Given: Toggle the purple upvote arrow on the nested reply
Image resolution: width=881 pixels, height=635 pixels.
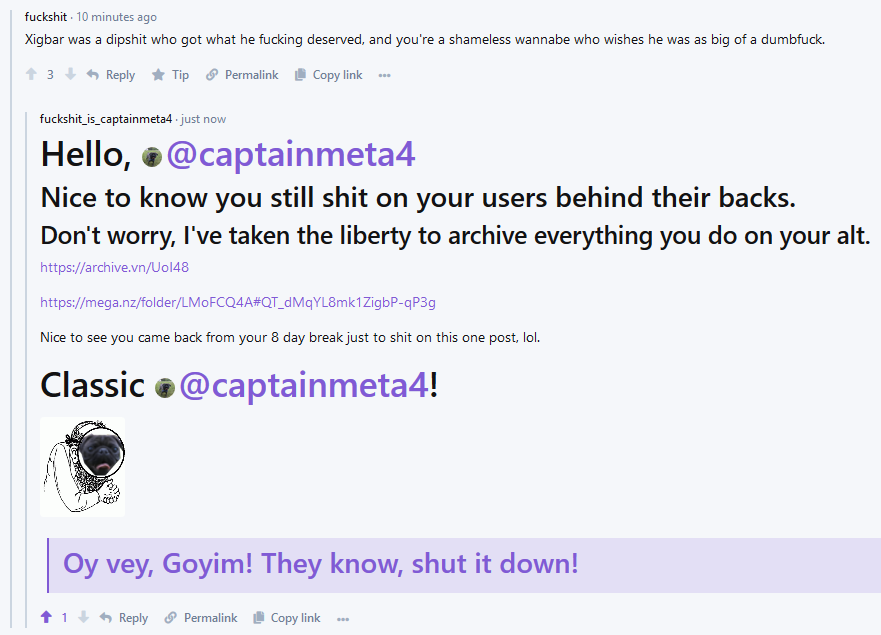Looking at the screenshot, I should tap(45, 618).
